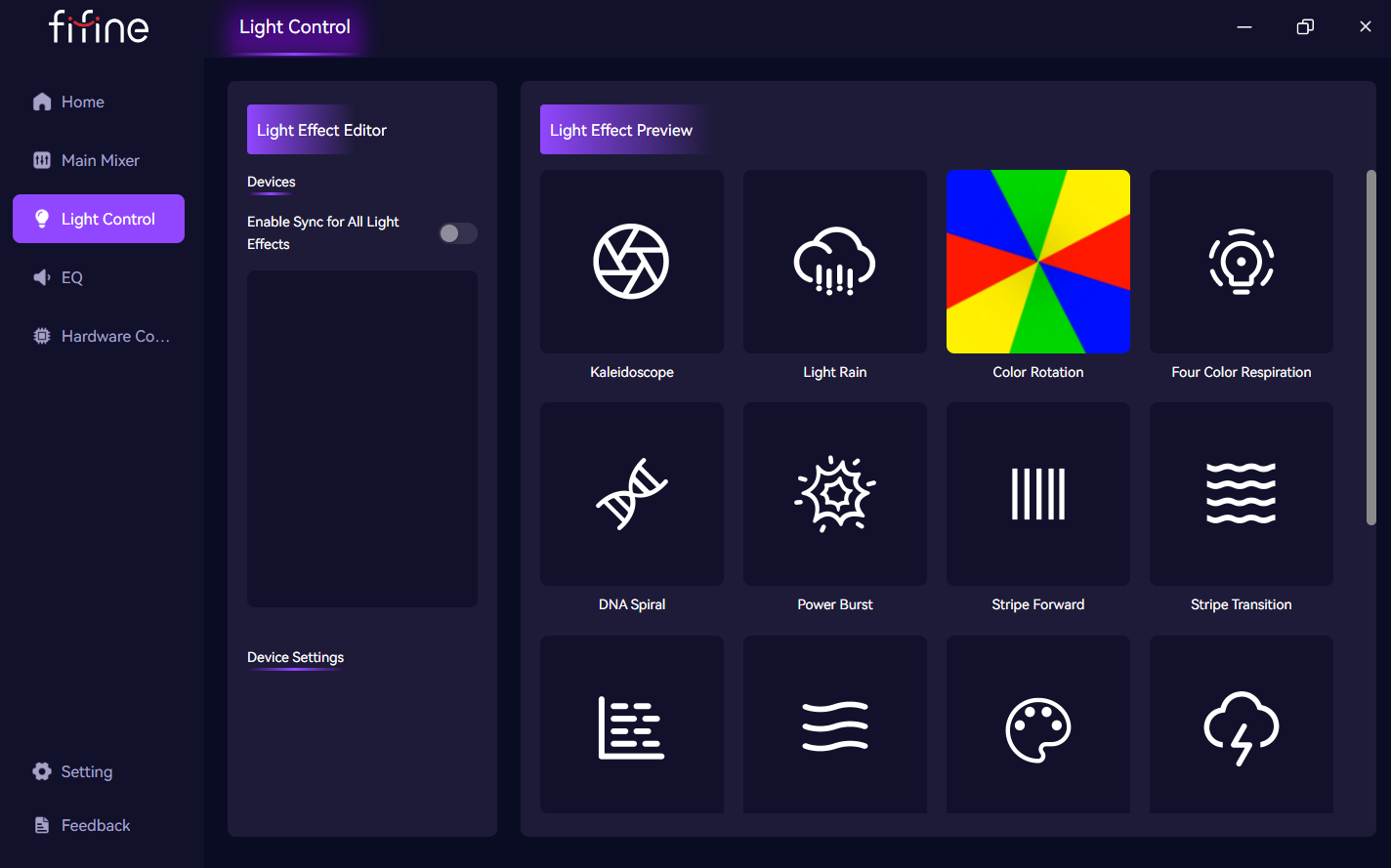
Task: Toggle Enable Sync for All Light Effects
Action: click(x=458, y=233)
